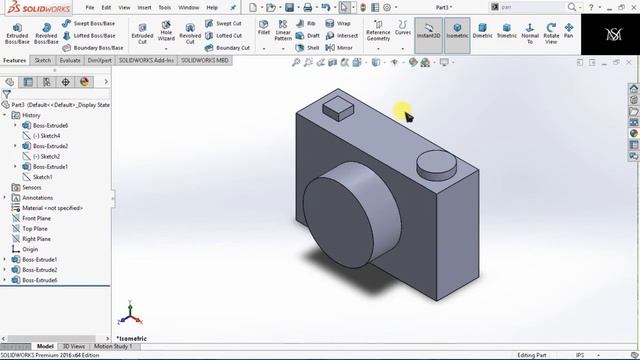640x360 pixels.
Task: Select the Boundary Cut tool
Action: tap(227, 48)
